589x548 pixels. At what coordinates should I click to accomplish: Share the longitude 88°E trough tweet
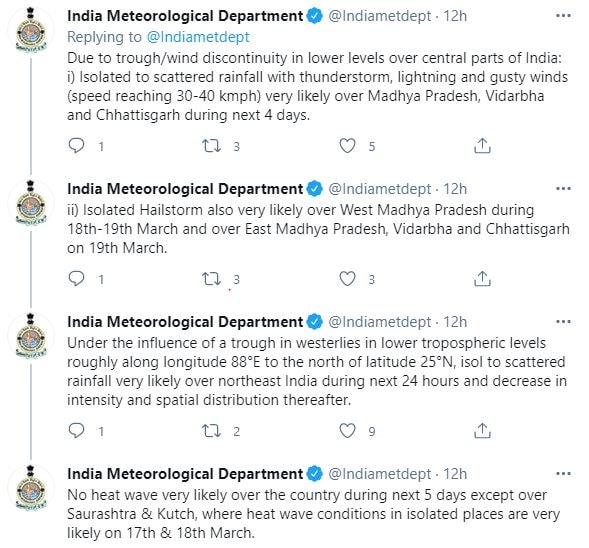coord(482,431)
